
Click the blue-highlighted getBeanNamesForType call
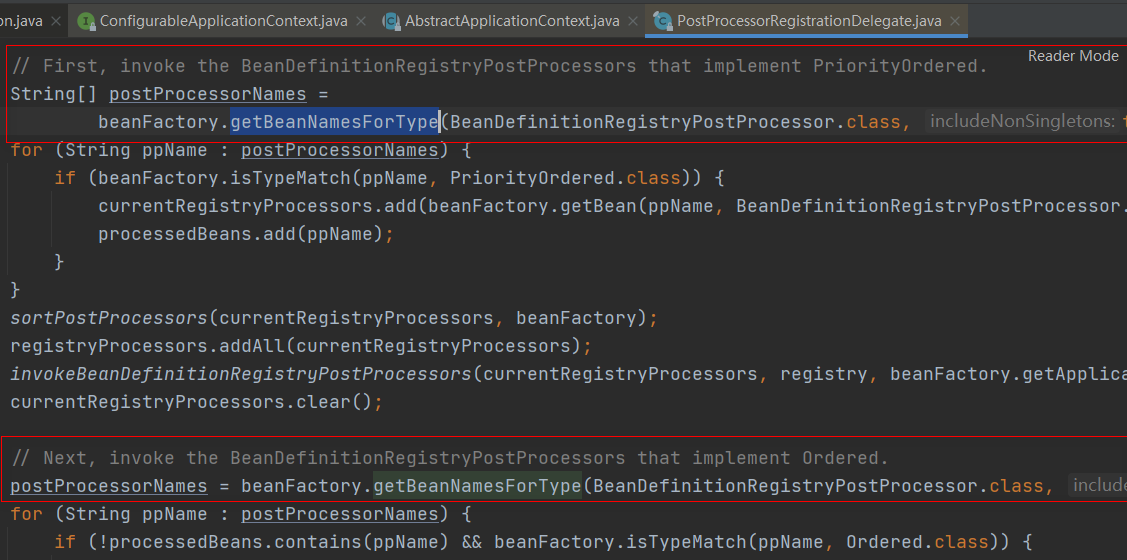(334, 122)
